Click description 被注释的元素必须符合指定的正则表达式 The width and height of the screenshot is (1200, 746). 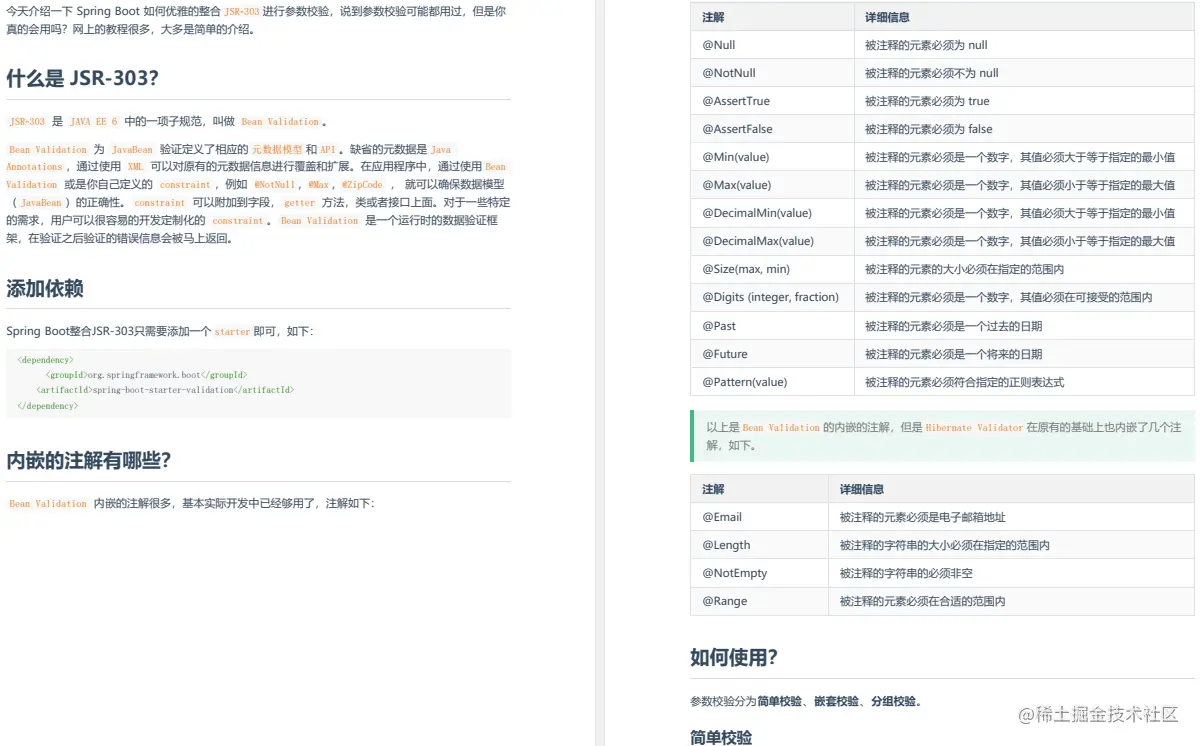point(965,382)
